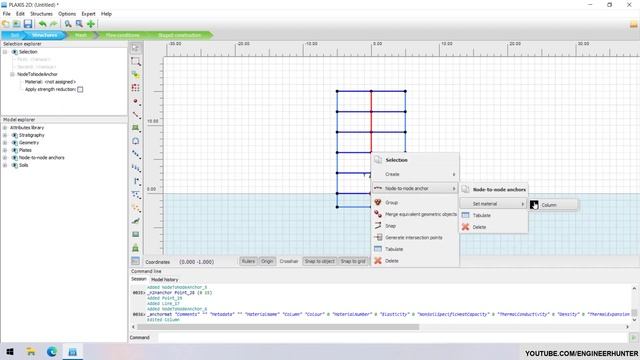Click the green slanted line tool icon
This screenshot has width=640, height=360.
(136, 221)
